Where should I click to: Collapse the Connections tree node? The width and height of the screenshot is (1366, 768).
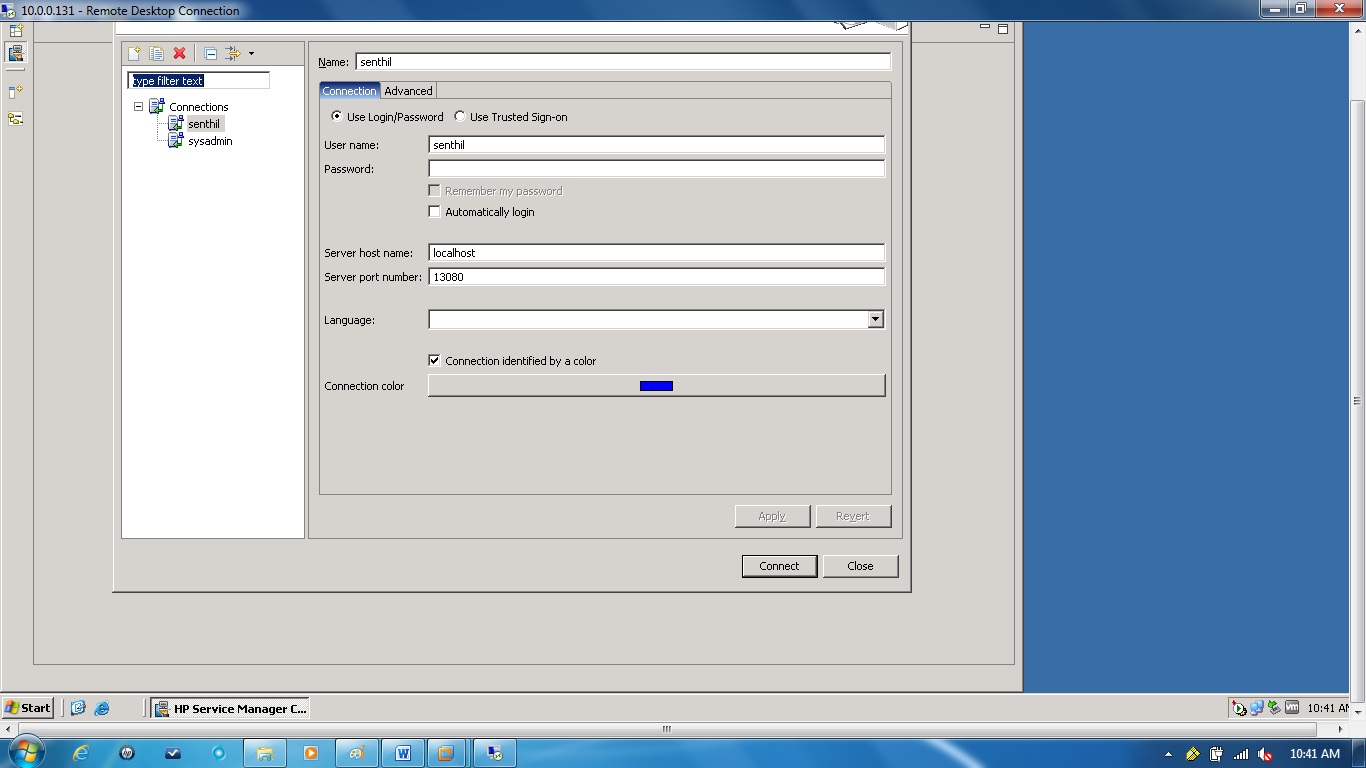139,107
